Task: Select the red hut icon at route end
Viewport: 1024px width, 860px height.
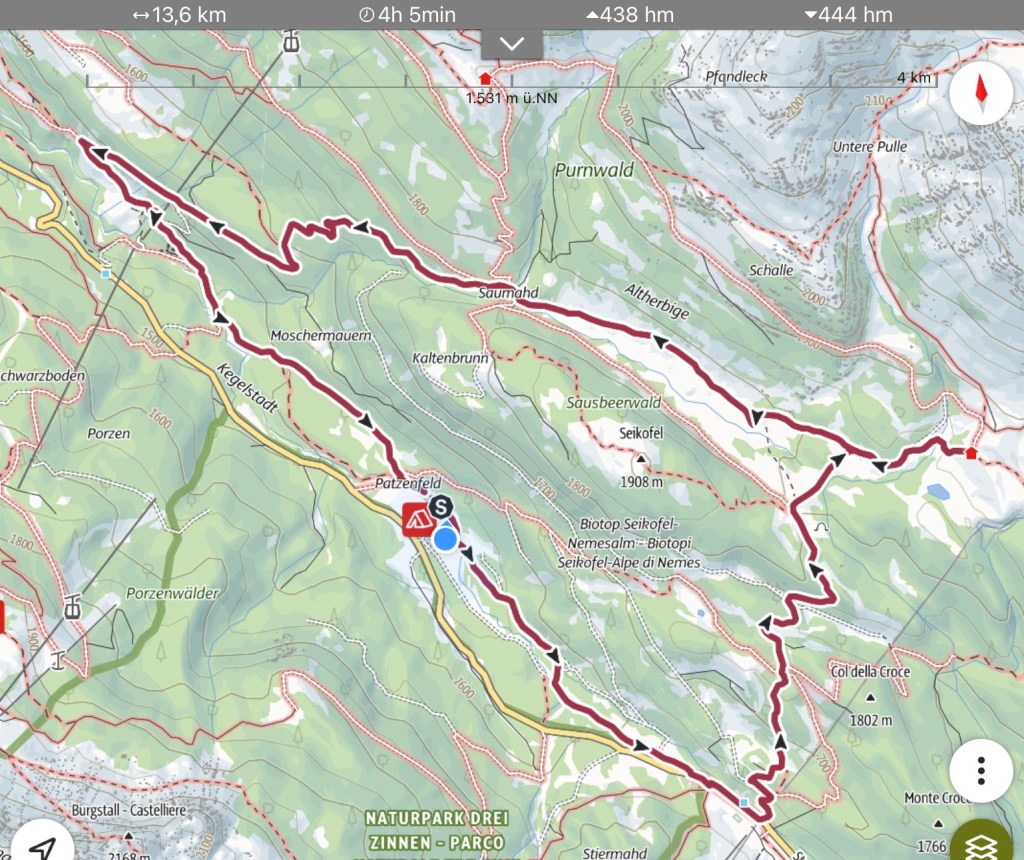Action: point(971,453)
